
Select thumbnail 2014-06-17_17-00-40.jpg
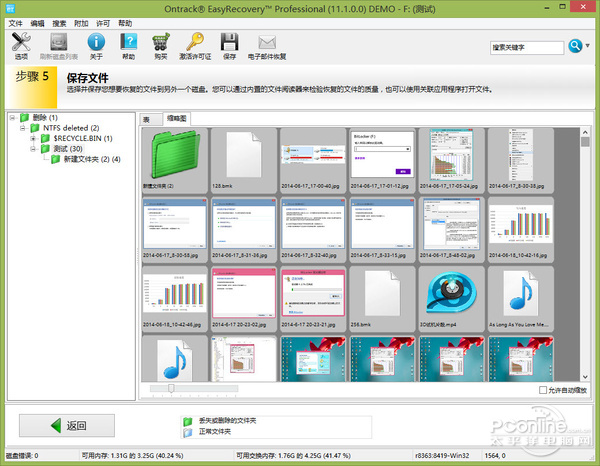[x=313, y=160]
